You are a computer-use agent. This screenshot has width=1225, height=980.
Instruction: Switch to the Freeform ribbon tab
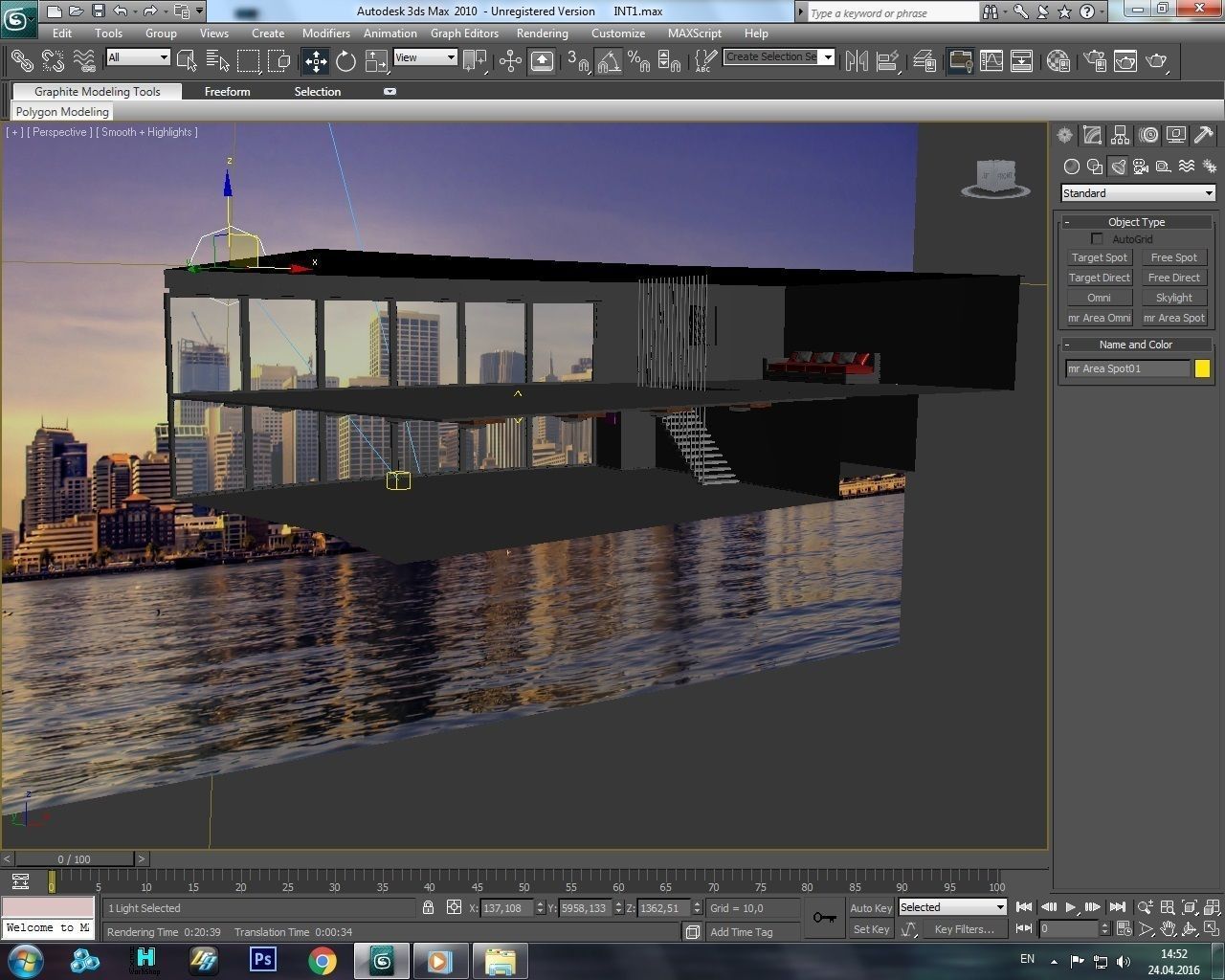pyautogui.click(x=228, y=92)
